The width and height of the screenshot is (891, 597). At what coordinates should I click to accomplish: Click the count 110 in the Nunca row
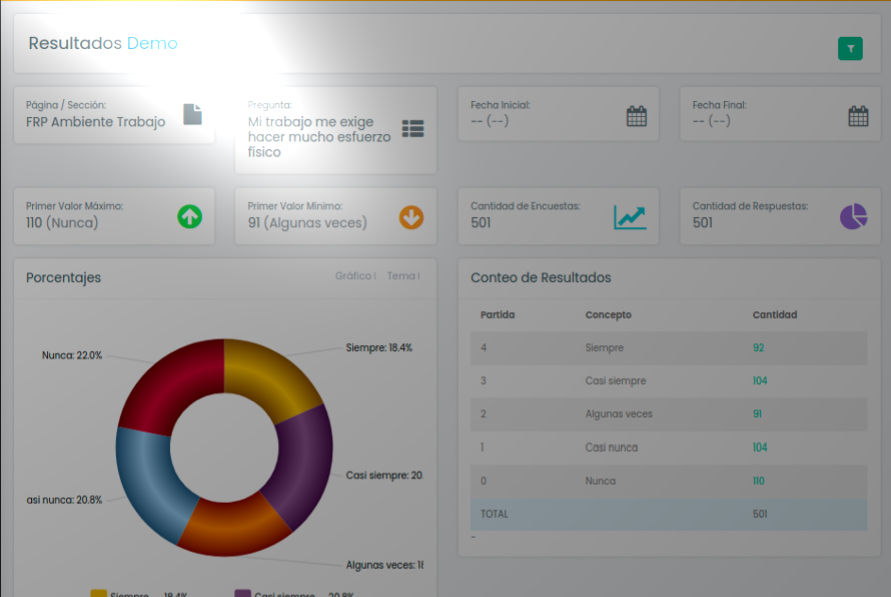pyautogui.click(x=758, y=481)
